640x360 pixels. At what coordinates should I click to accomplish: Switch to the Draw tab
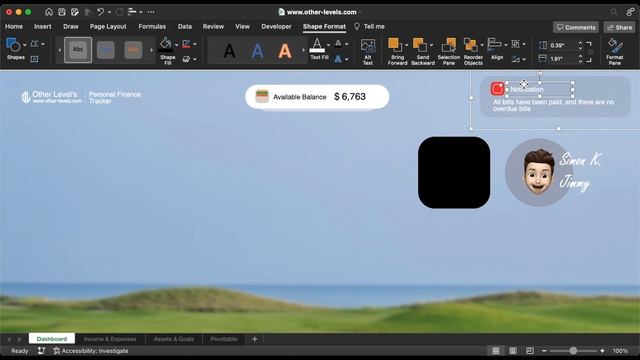(71, 27)
